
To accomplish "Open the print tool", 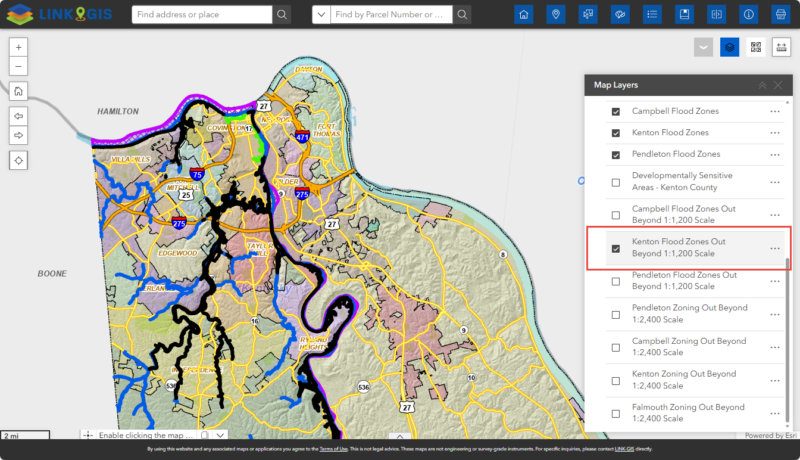I will 781,14.
